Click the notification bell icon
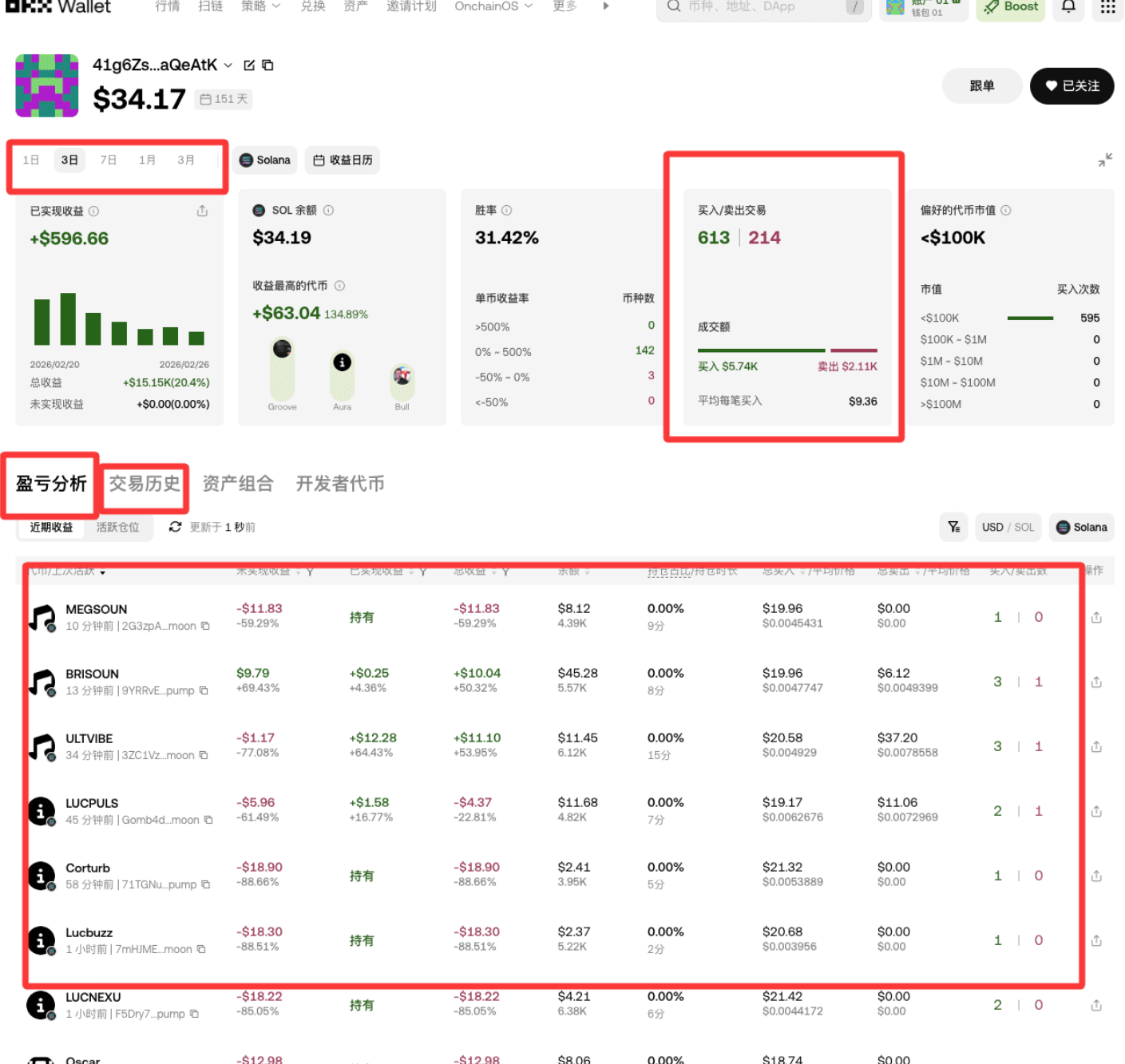 click(1068, 7)
